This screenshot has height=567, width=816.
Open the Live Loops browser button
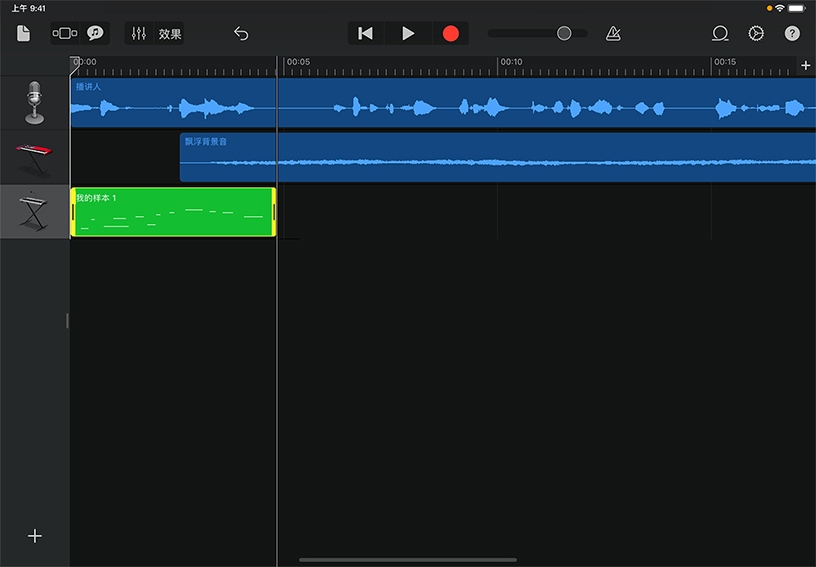pyautogui.click(x=95, y=34)
